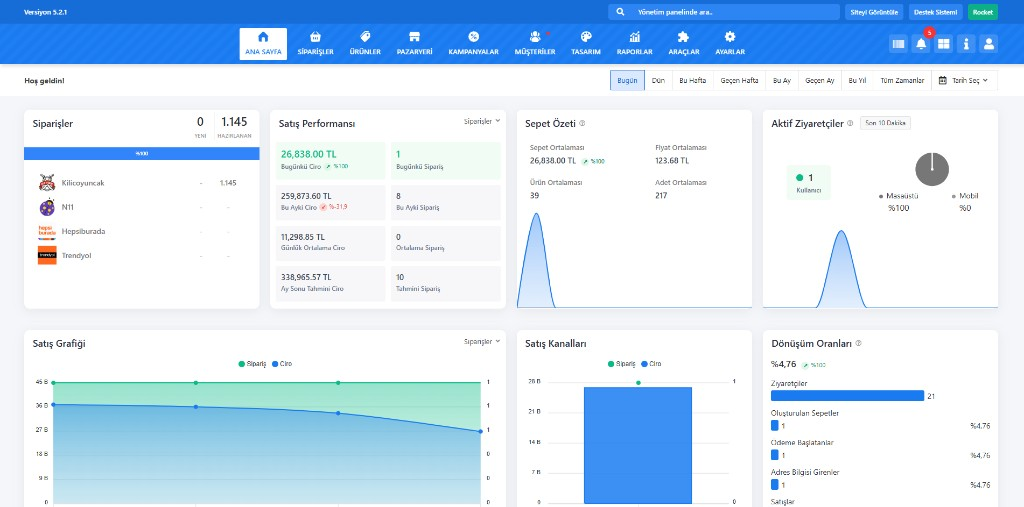The image size is (1024, 507).
Task: Open the Ana Sayfa home tab
Action: (x=263, y=44)
